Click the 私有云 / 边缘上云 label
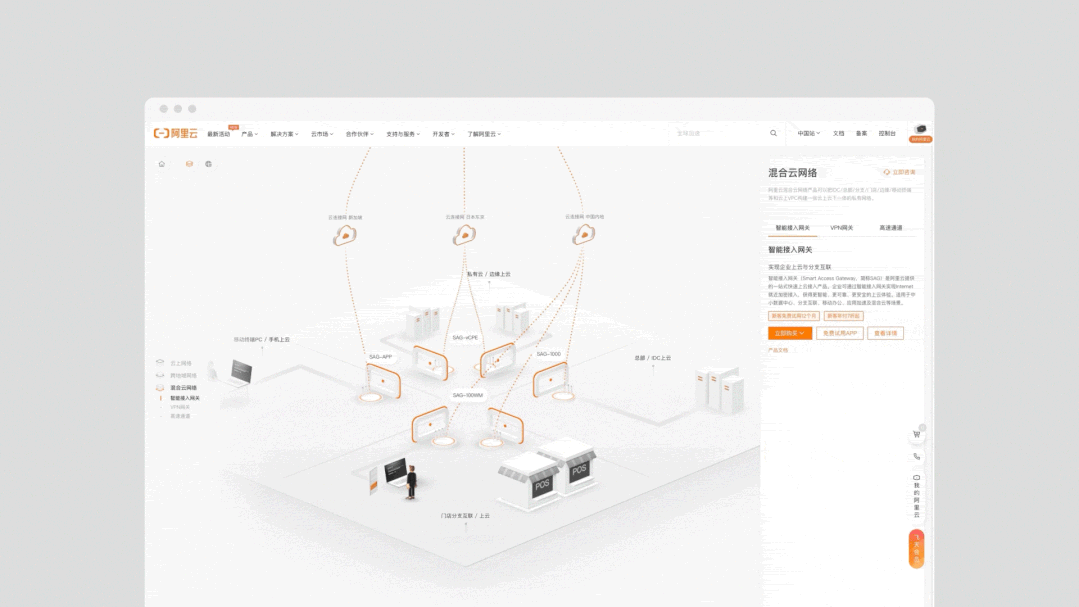This screenshot has width=1079, height=607. coord(489,274)
